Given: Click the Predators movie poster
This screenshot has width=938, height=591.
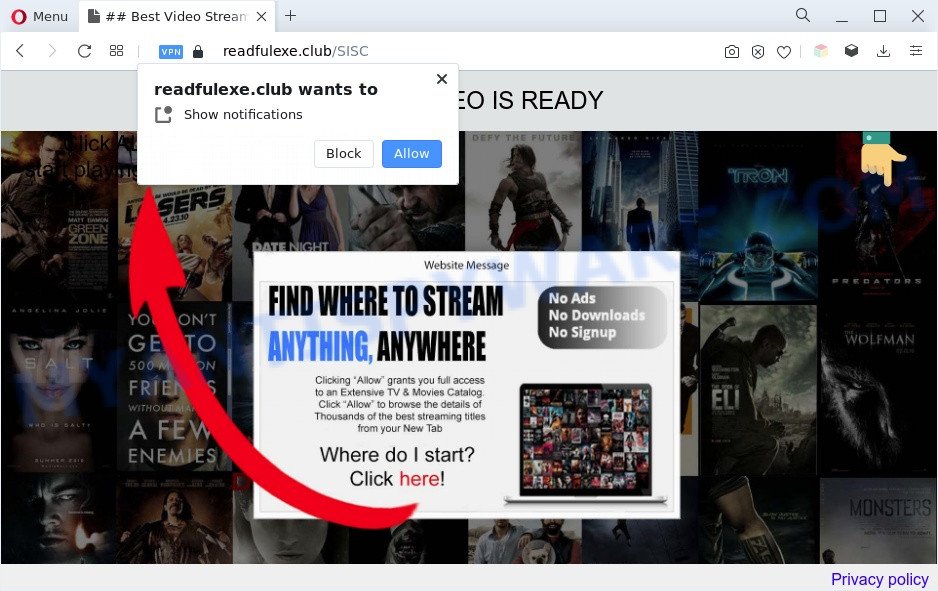Looking at the screenshot, I should (x=878, y=216).
